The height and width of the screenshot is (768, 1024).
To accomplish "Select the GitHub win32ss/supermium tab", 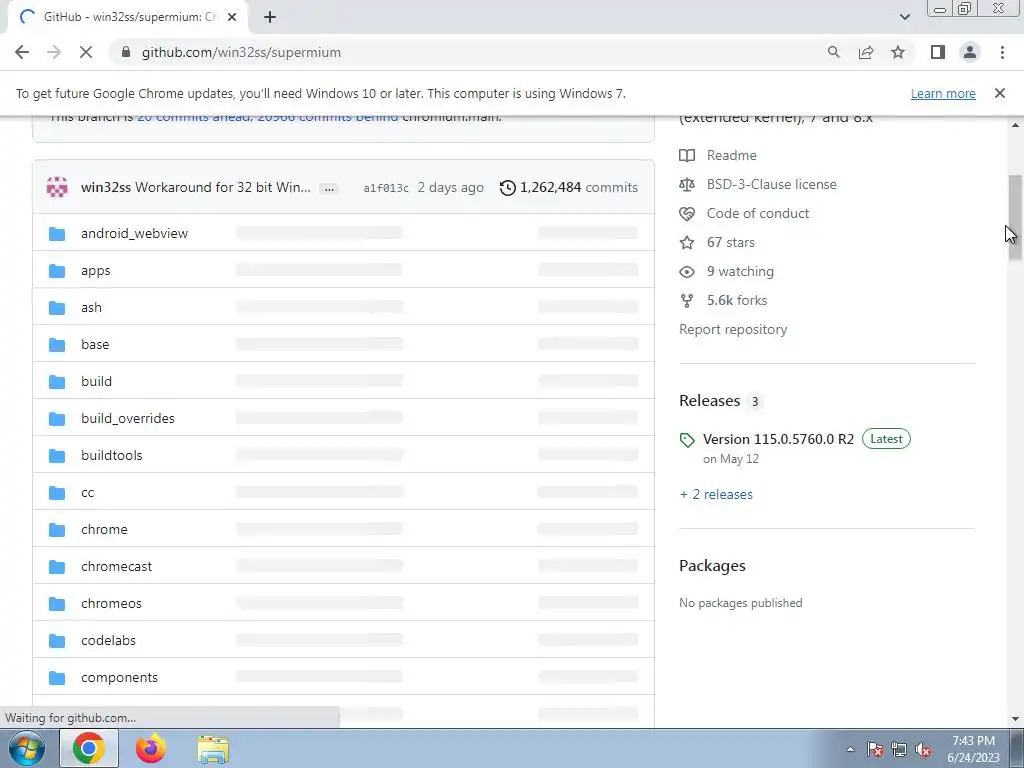I will point(127,17).
